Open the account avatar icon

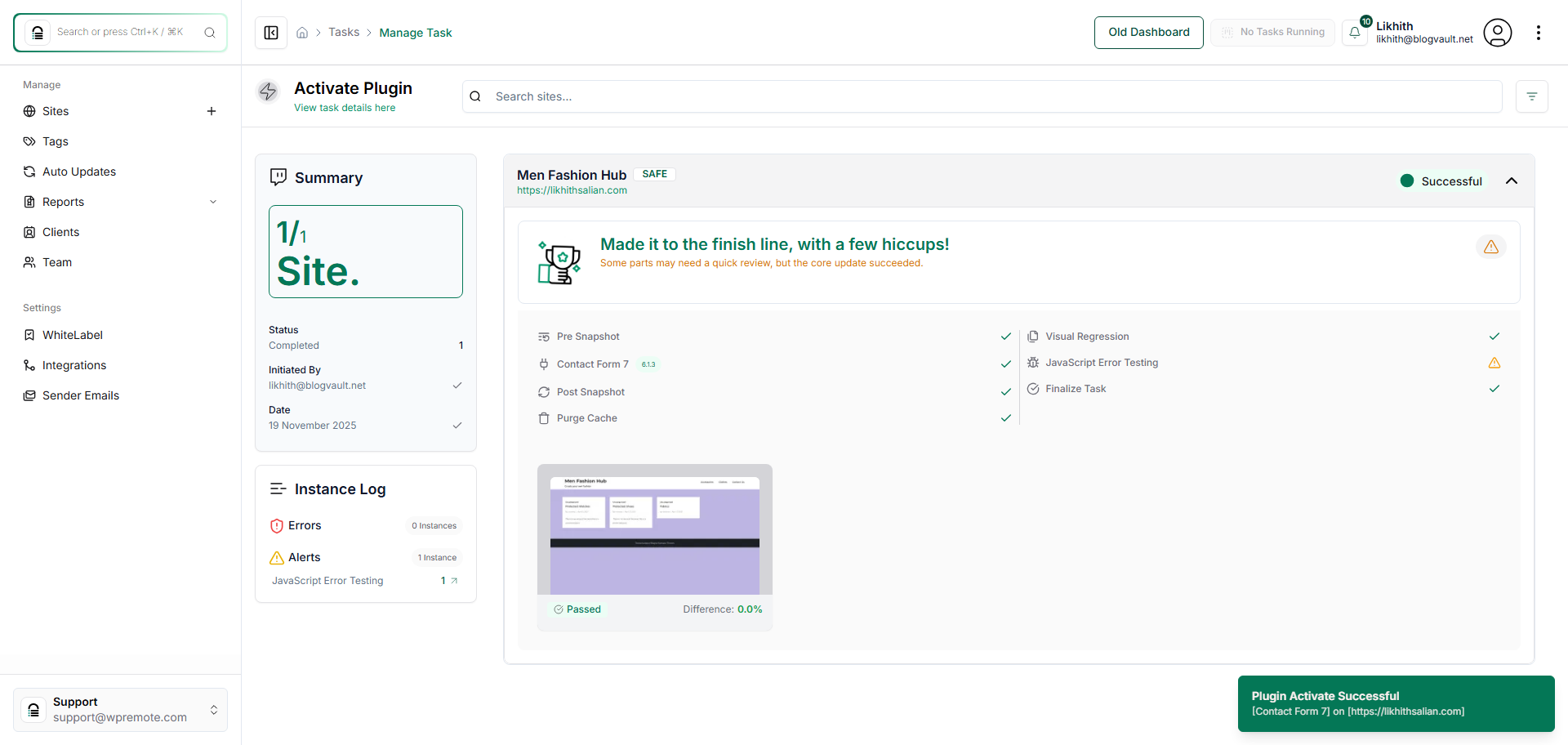(x=1498, y=33)
